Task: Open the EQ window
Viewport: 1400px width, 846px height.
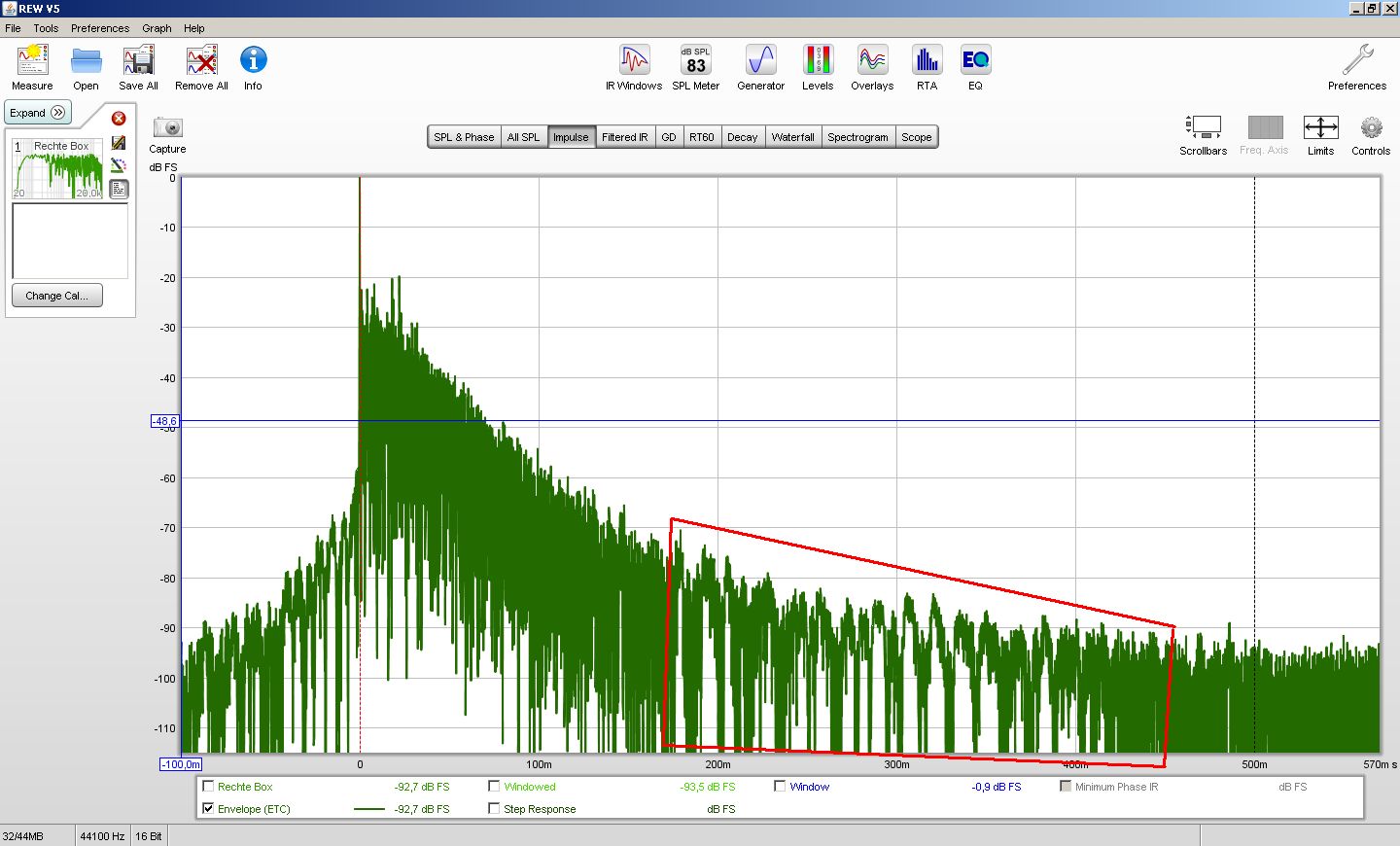Action: [x=975, y=60]
